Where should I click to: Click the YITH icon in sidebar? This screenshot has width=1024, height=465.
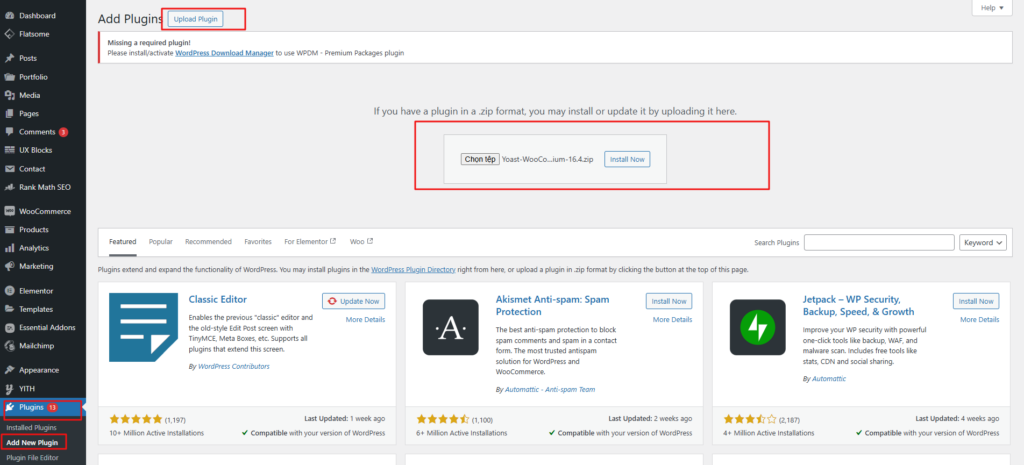coord(9,389)
